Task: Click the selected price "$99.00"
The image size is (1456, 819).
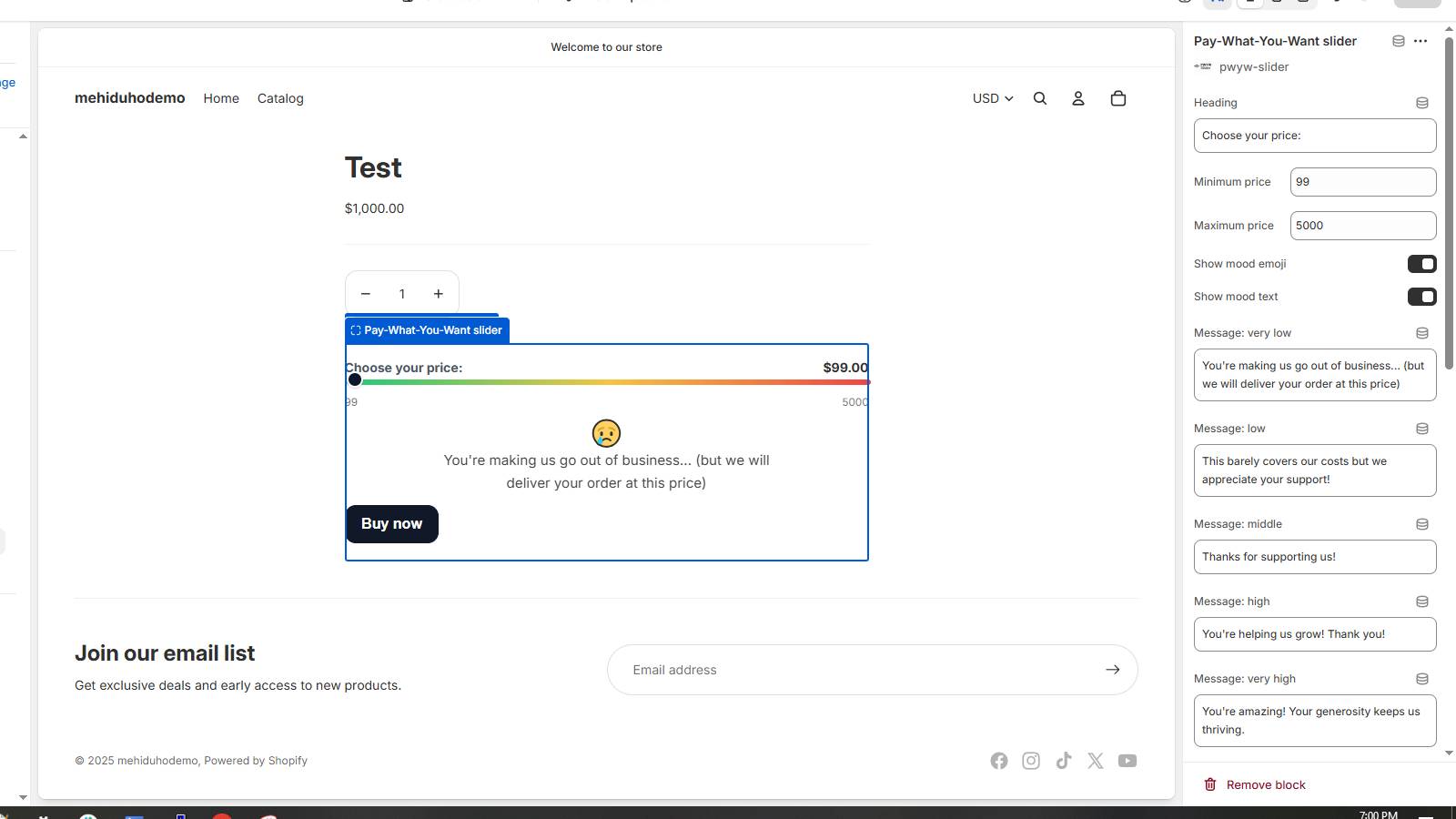Action: (845, 368)
